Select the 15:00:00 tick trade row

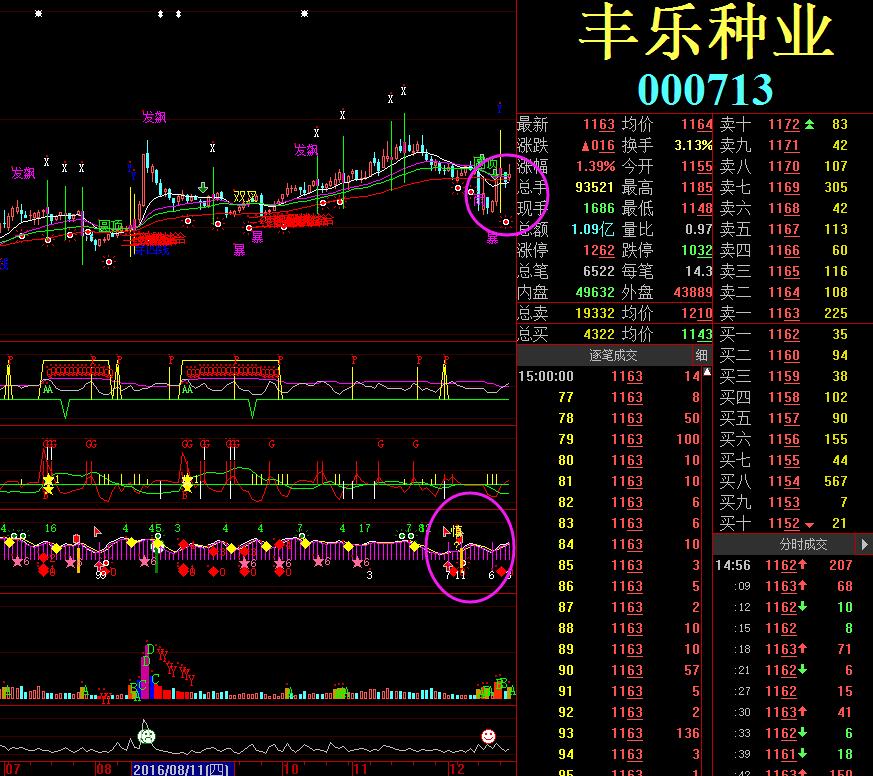(609, 376)
